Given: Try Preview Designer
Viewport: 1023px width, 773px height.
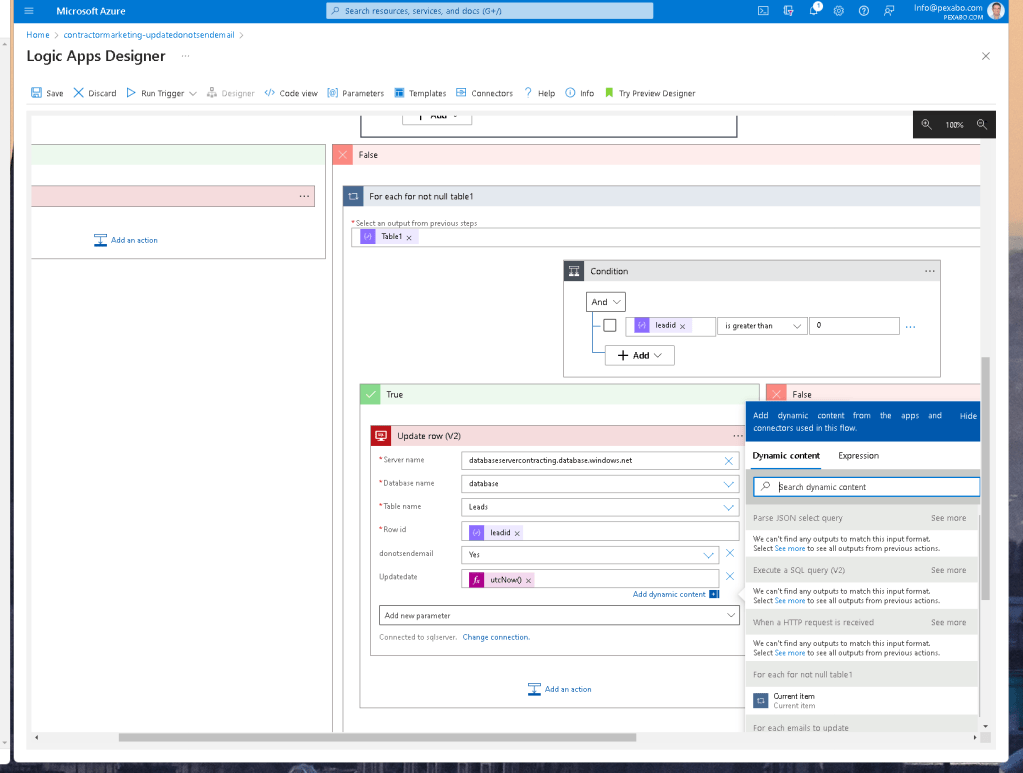Looking at the screenshot, I should click(650, 93).
